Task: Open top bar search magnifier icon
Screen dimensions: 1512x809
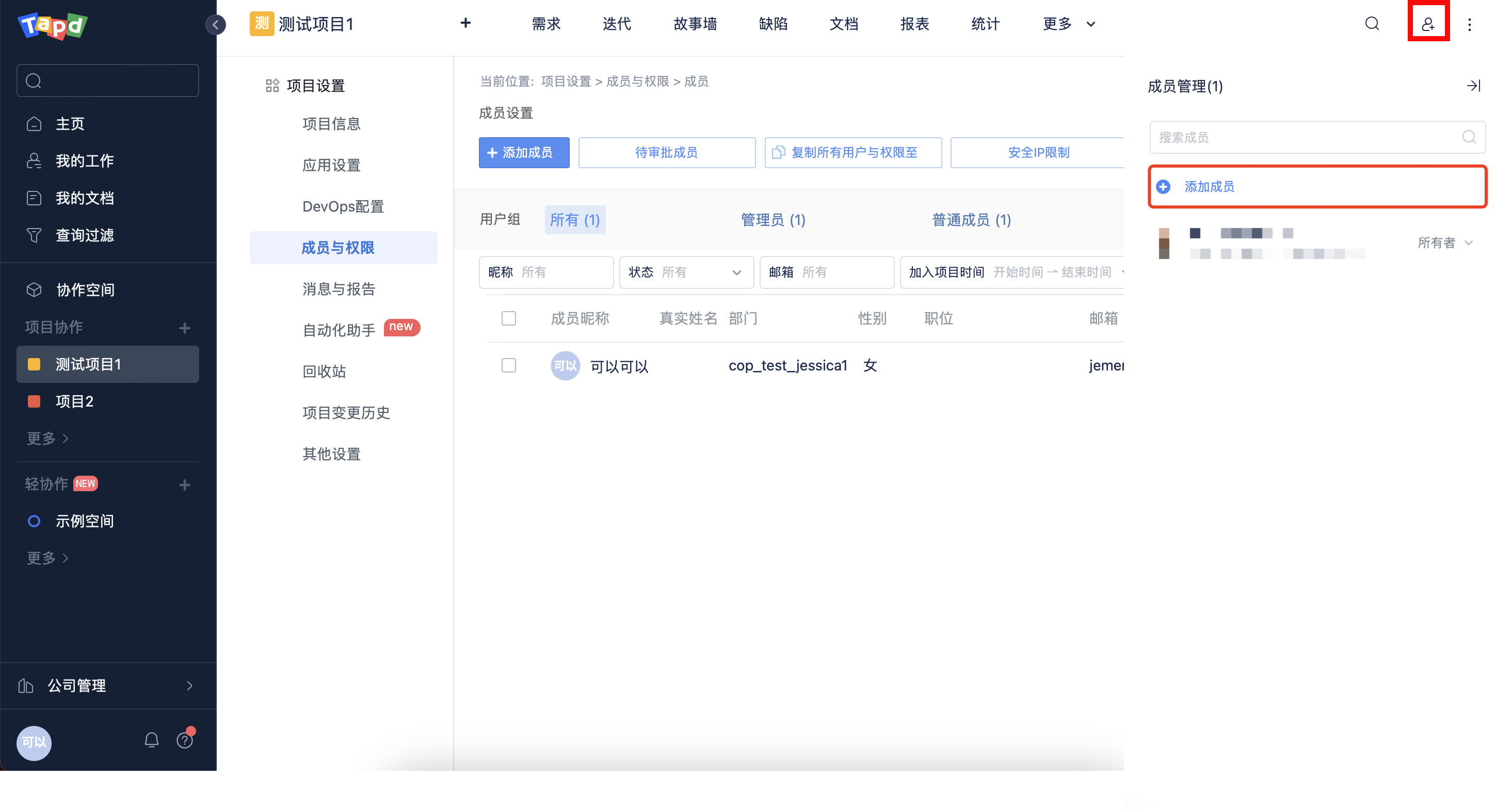Action: 1372,23
